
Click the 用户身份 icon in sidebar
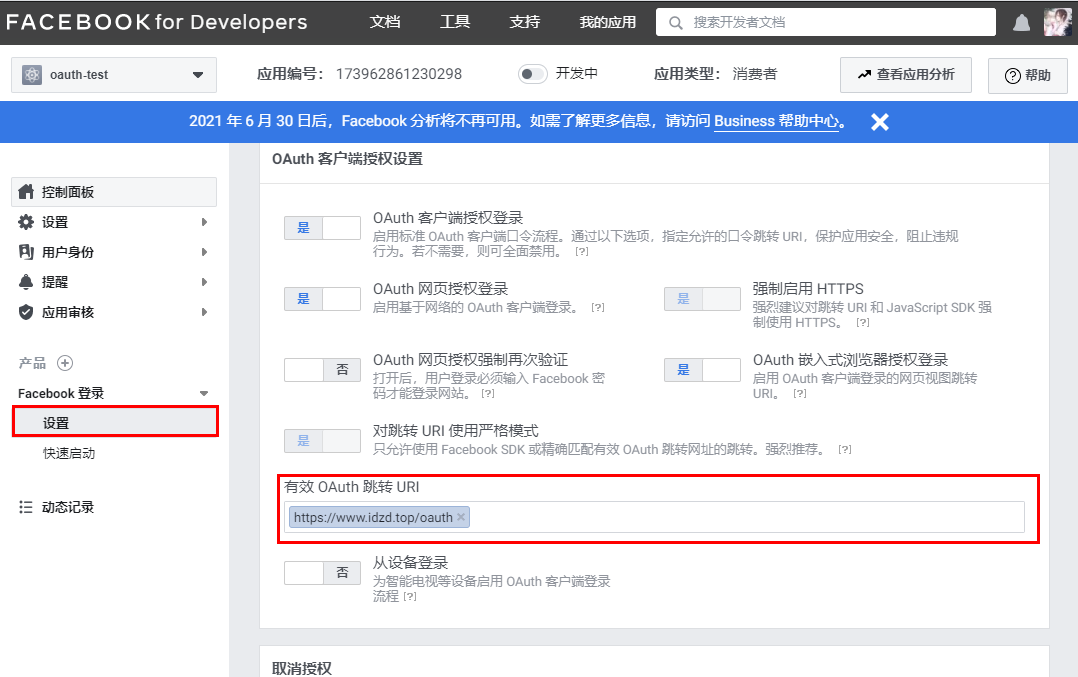point(26,252)
